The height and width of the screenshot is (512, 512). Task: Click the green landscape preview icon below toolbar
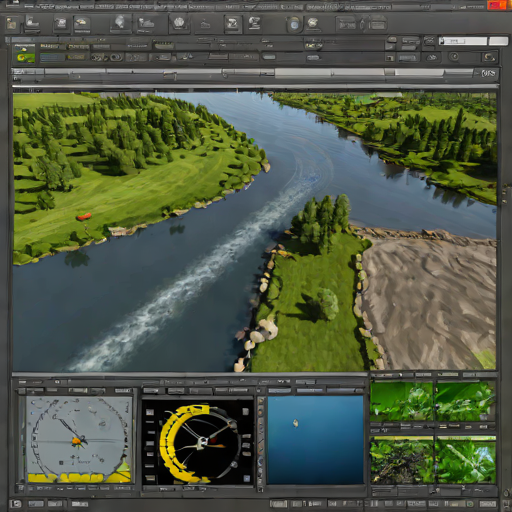[x=25, y=53]
